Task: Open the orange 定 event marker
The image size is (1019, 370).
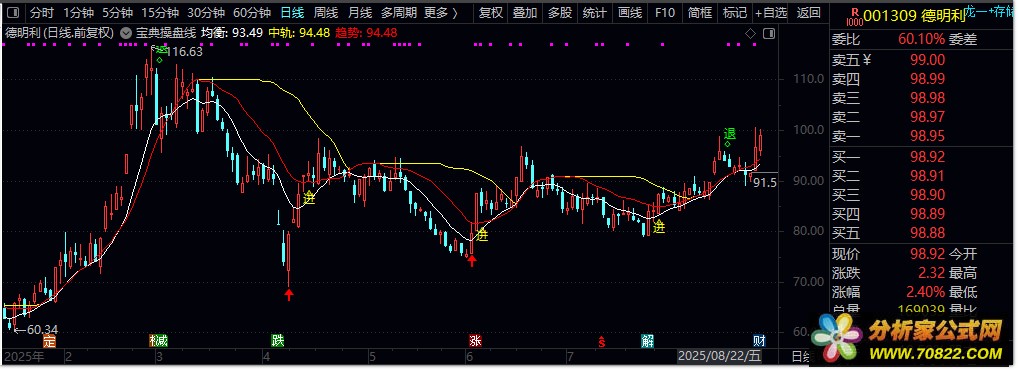Action: [50, 341]
